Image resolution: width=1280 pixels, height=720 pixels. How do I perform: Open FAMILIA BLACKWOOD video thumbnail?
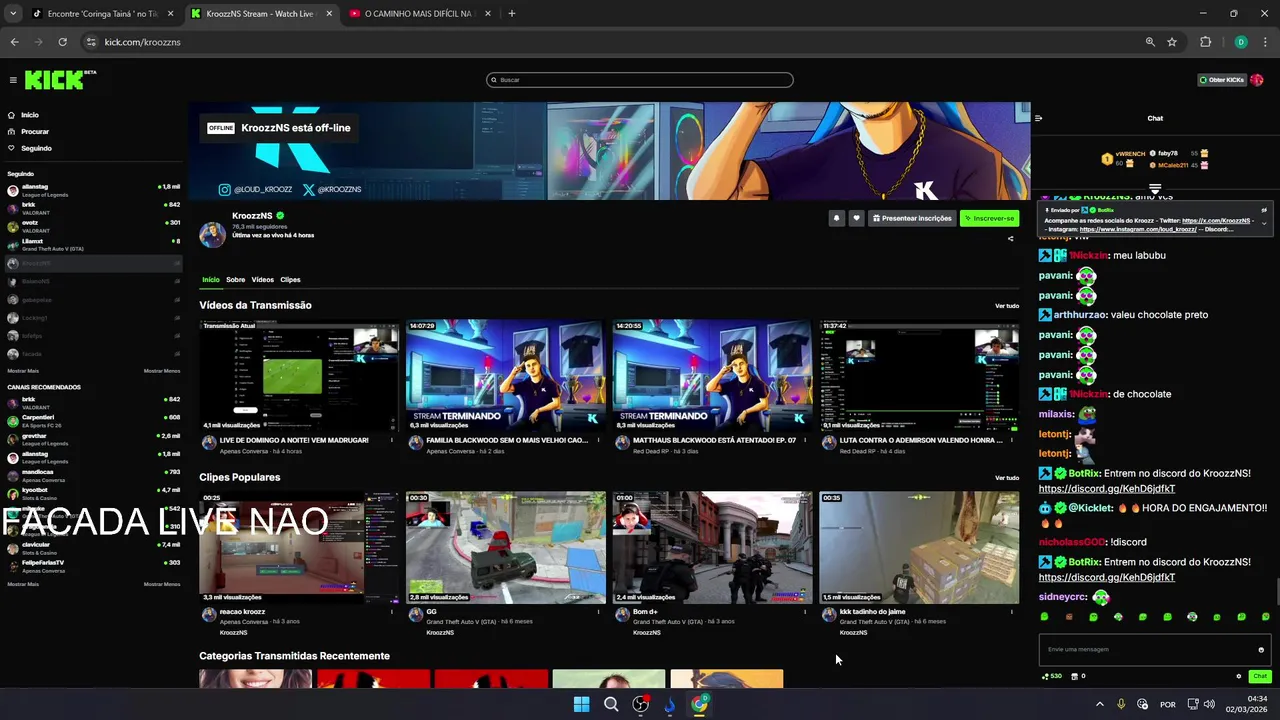(x=506, y=376)
